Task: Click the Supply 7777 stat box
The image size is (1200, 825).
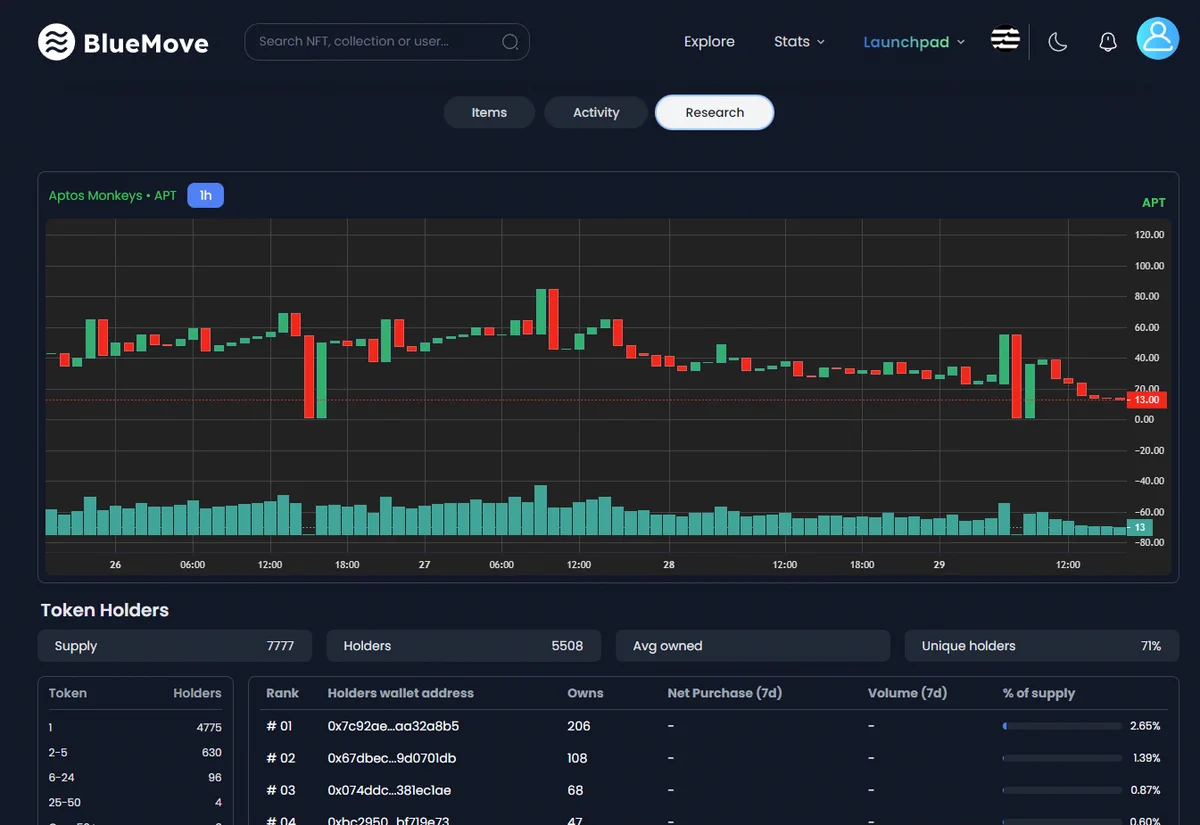Action: (x=175, y=646)
